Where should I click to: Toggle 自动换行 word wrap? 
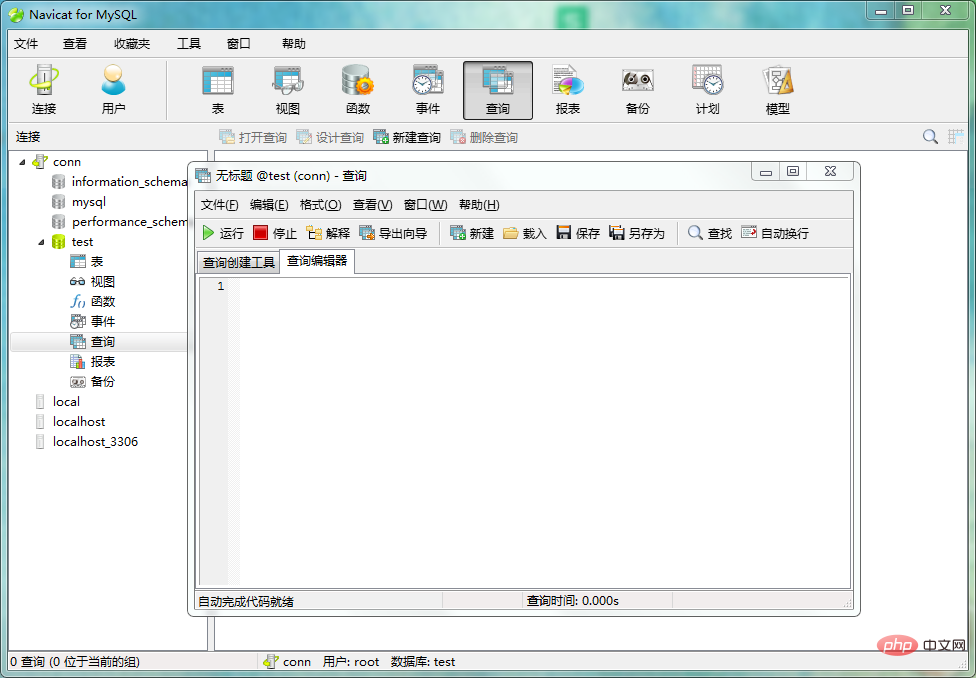(x=775, y=233)
